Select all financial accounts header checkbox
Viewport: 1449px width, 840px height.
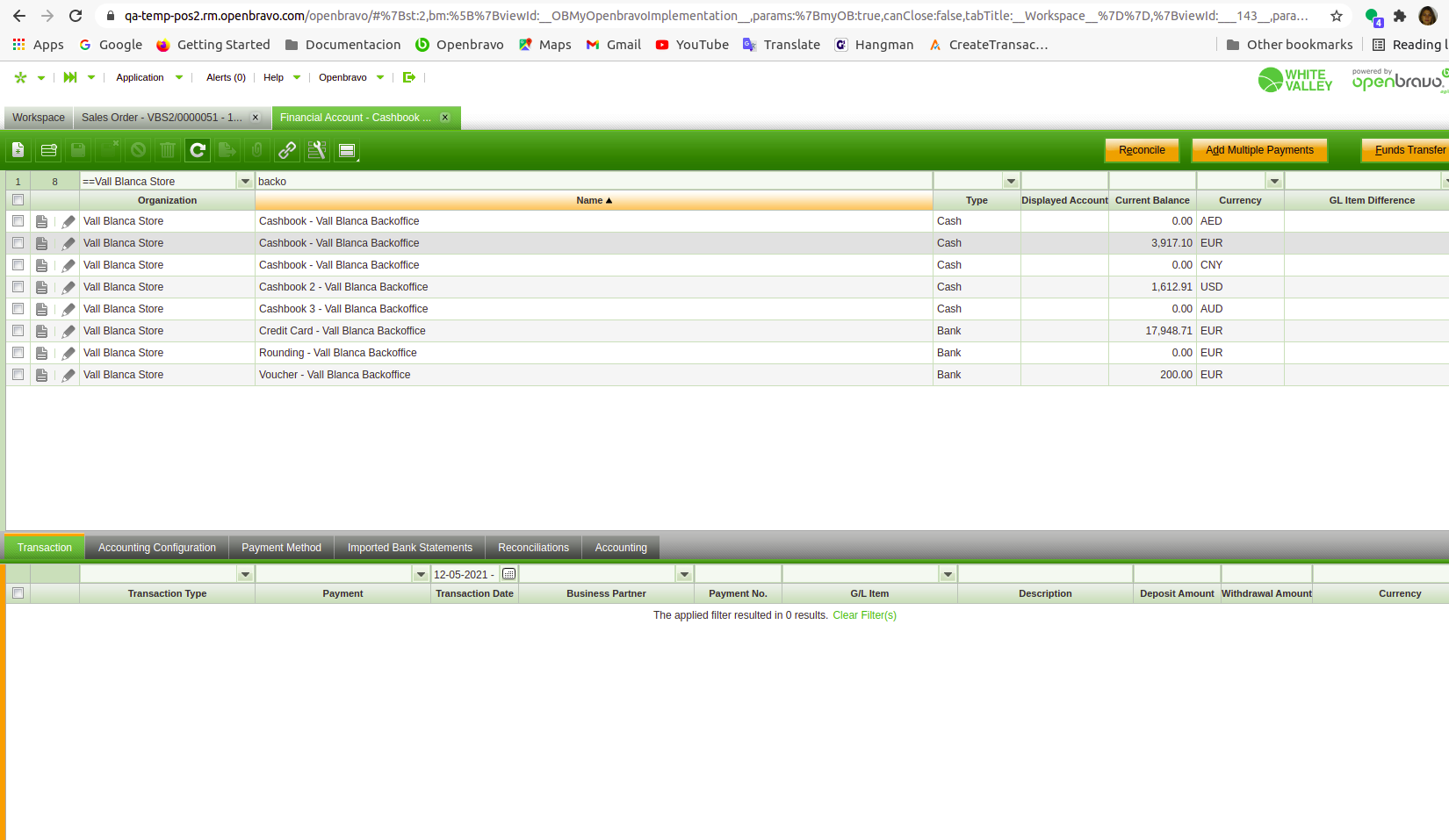(18, 200)
